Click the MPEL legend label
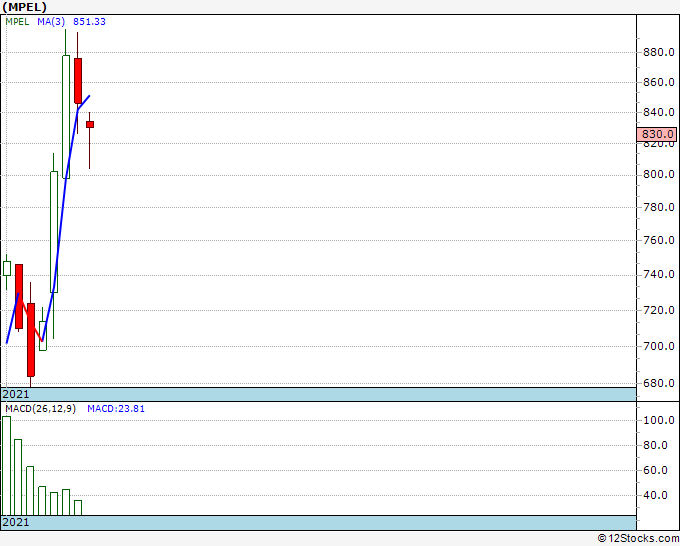Screen dimensions: 680x546 tap(17, 22)
